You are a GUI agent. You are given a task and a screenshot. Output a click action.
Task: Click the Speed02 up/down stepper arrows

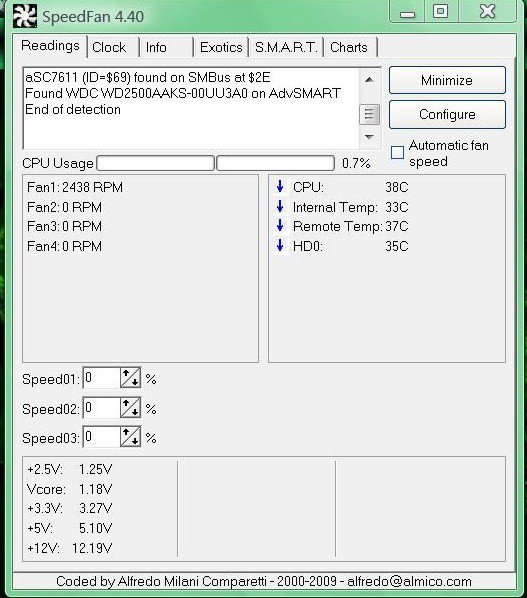pos(130,407)
